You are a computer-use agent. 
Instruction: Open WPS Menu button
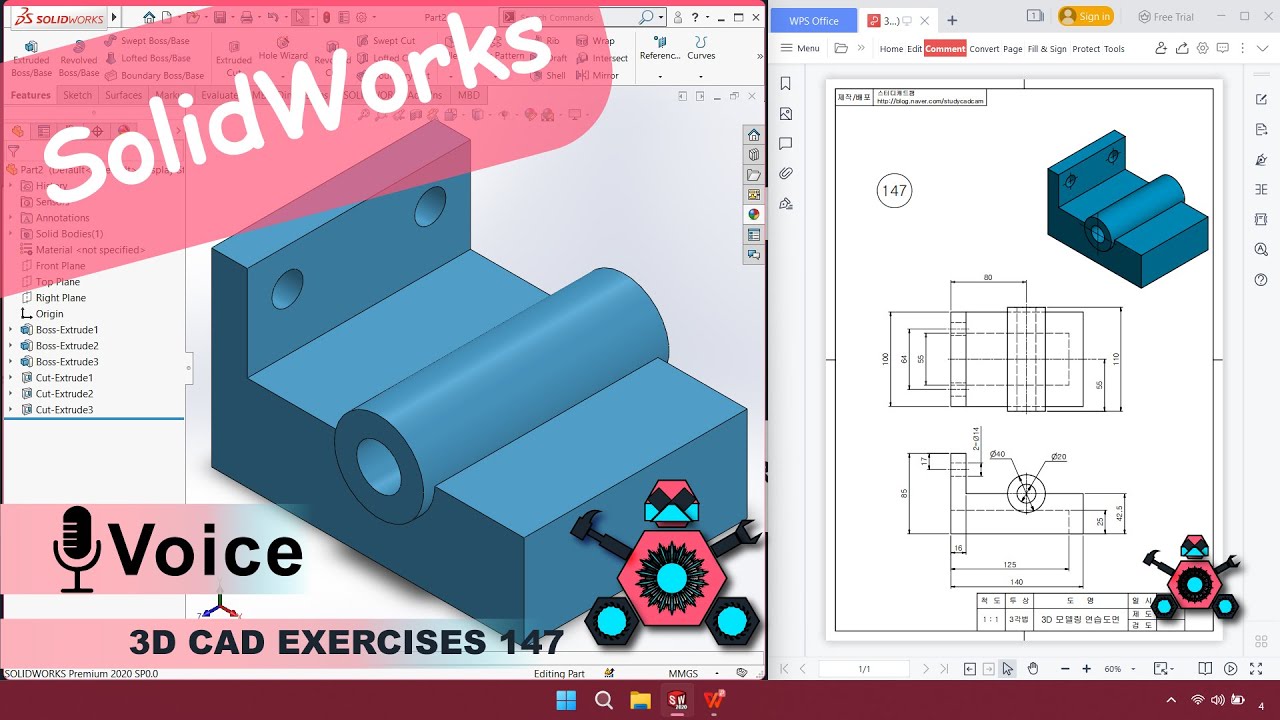pyautogui.click(x=800, y=48)
